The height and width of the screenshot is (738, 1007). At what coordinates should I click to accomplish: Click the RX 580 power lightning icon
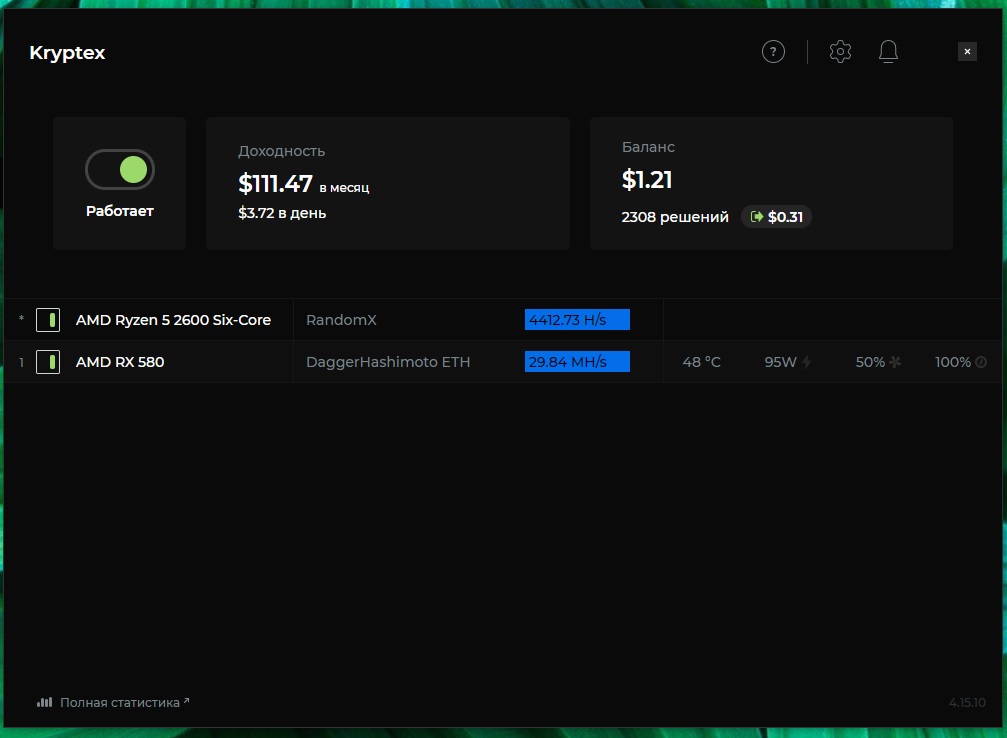(x=807, y=362)
